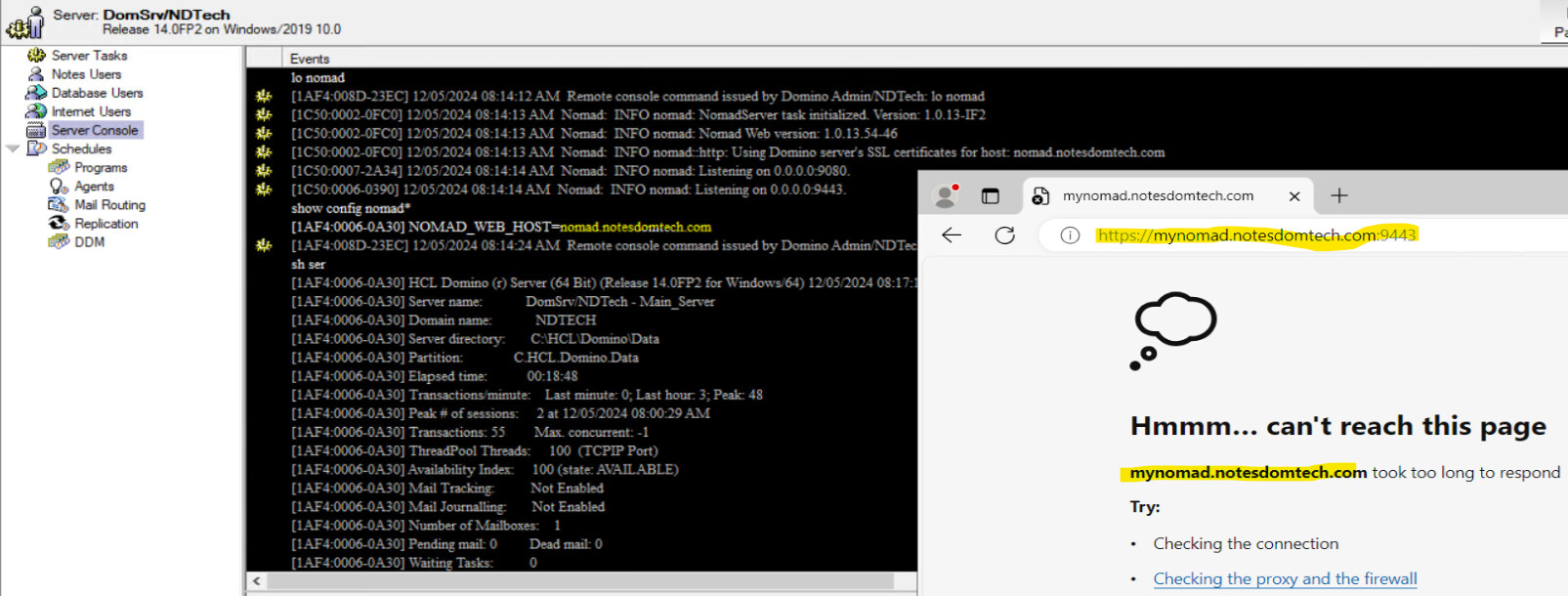Click the Replication icon

[59, 223]
